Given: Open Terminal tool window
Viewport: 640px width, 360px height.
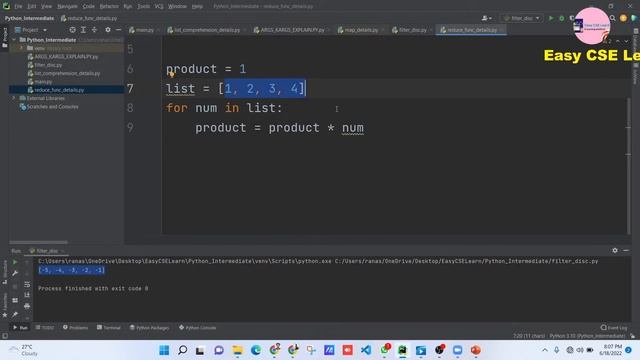Looking at the screenshot, I should click(109, 328).
